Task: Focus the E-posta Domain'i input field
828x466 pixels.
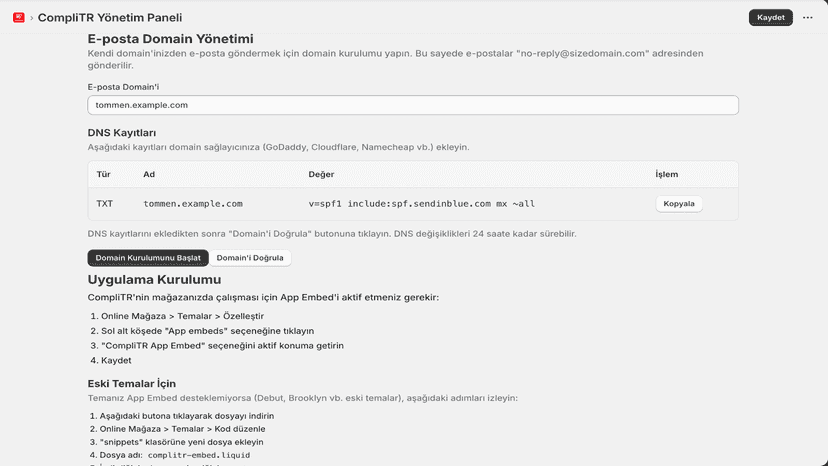Action: point(413,105)
